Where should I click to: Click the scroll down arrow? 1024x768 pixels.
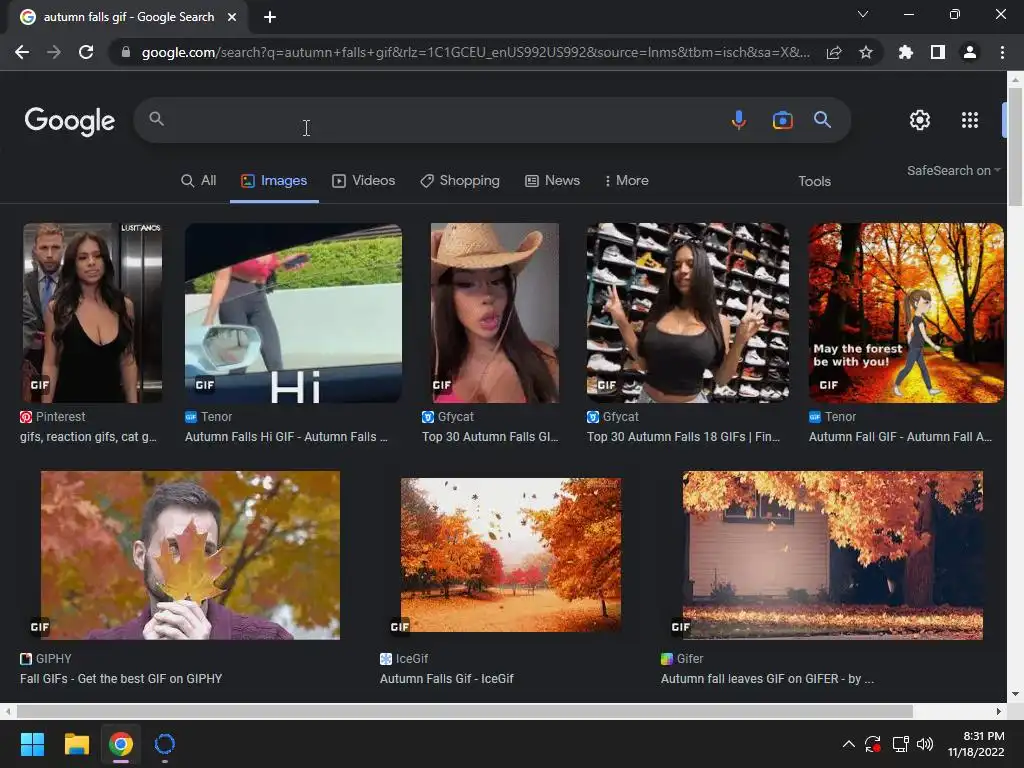tap(1015, 695)
